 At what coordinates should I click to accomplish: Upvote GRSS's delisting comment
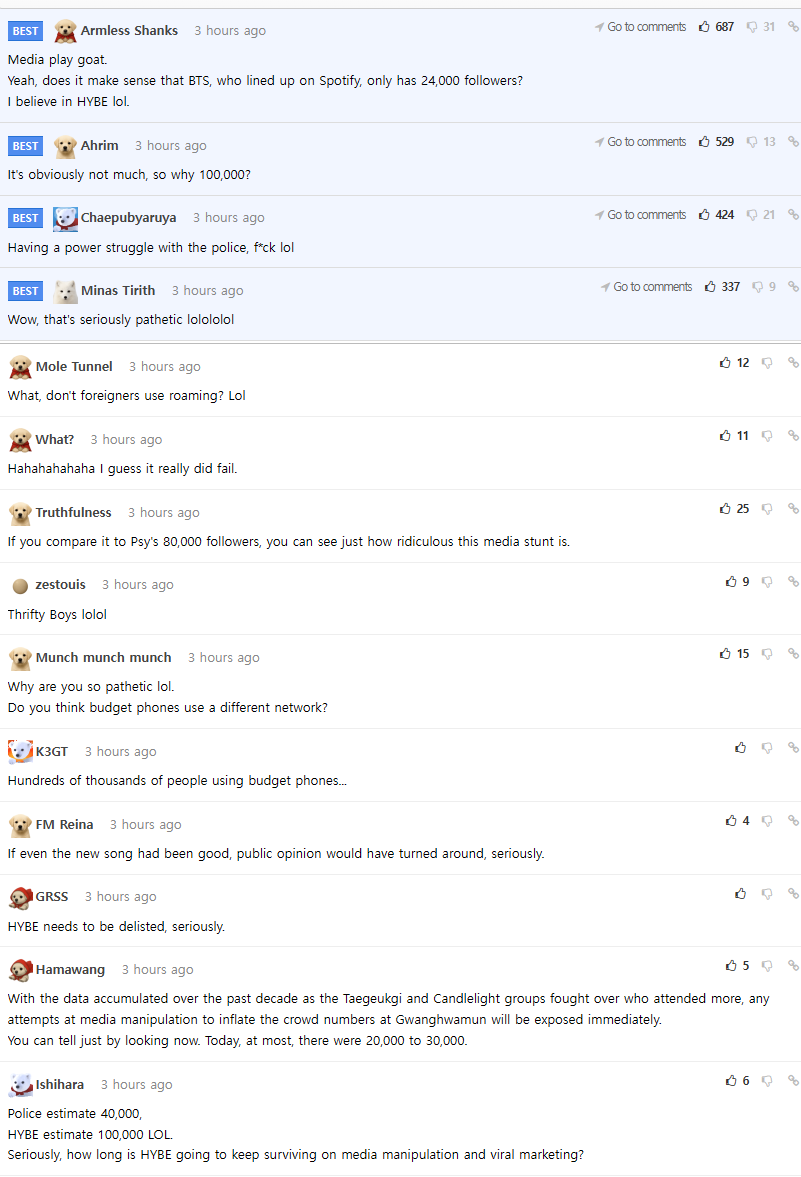click(x=741, y=893)
